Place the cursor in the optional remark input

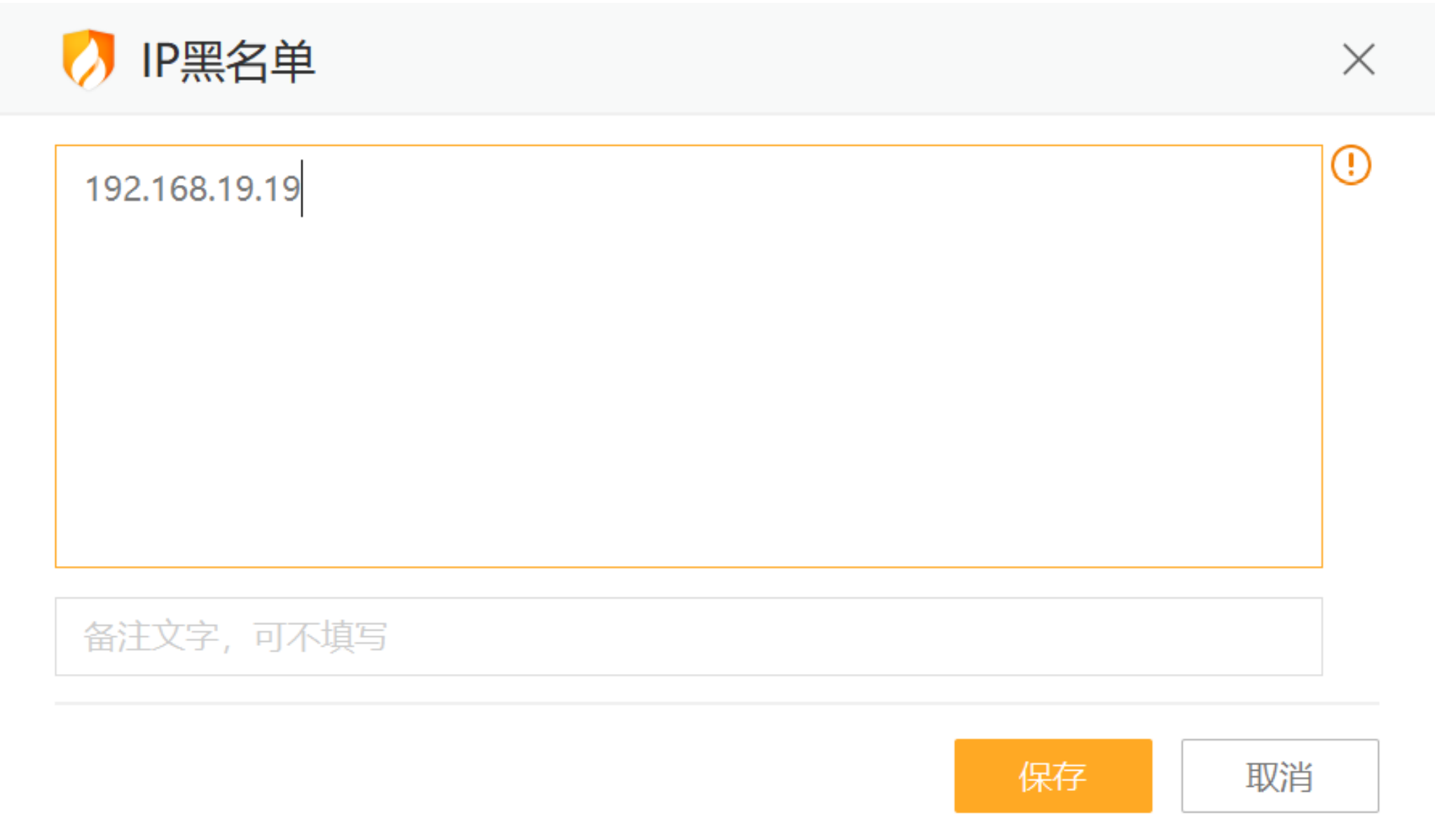point(771,636)
